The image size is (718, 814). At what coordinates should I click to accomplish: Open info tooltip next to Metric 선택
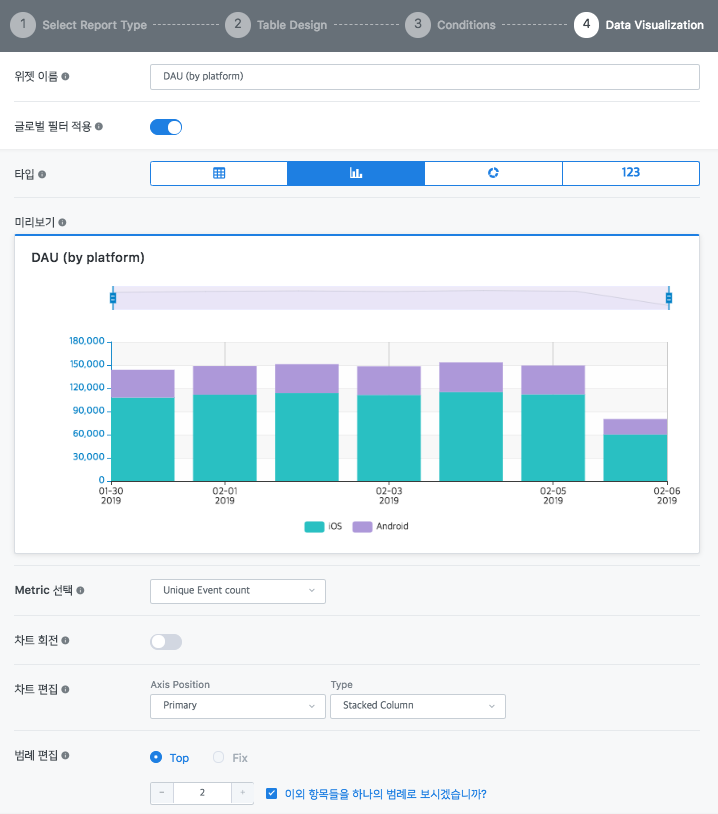point(80,590)
